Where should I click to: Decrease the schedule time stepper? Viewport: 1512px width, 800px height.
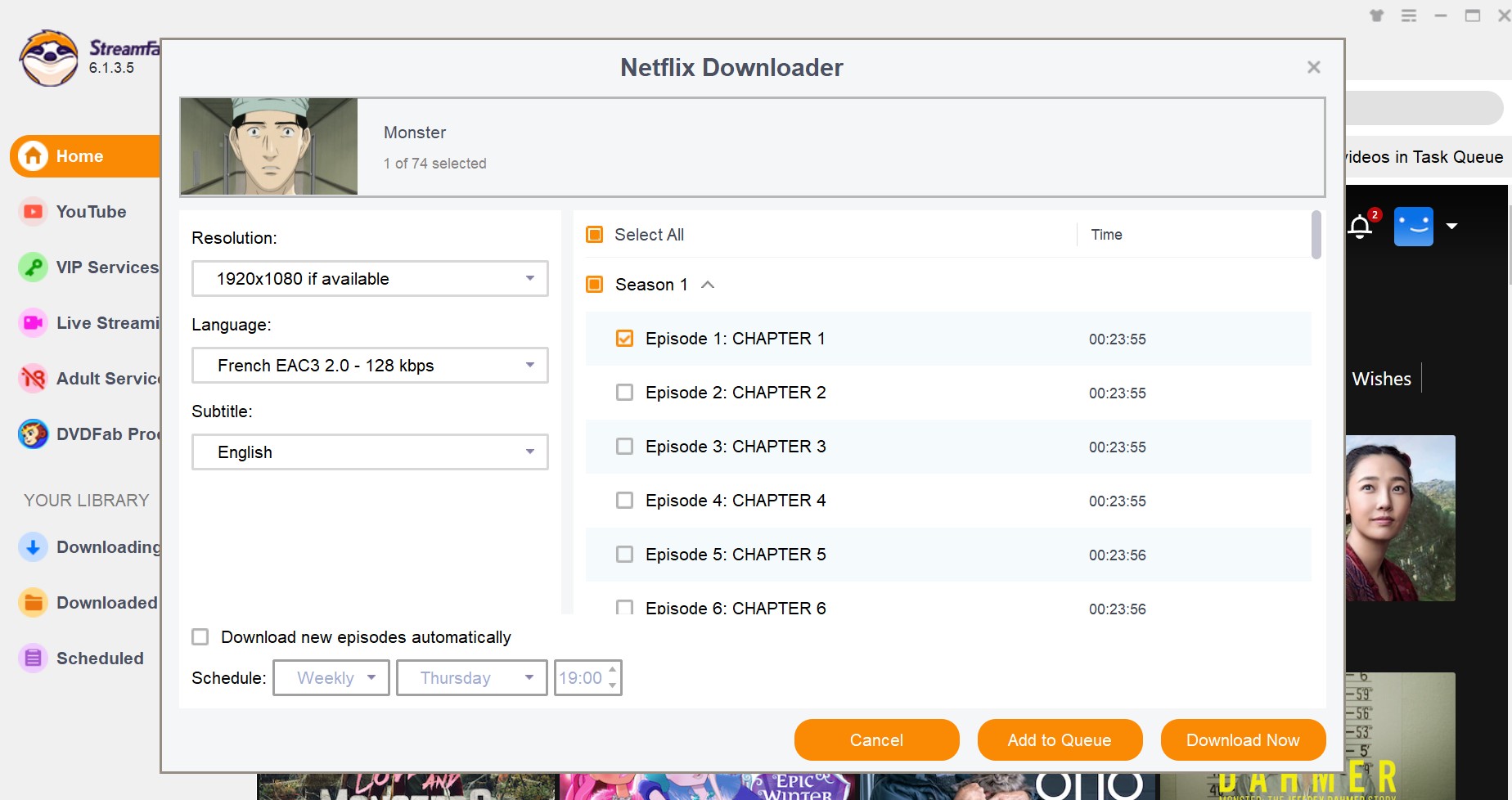(x=613, y=685)
